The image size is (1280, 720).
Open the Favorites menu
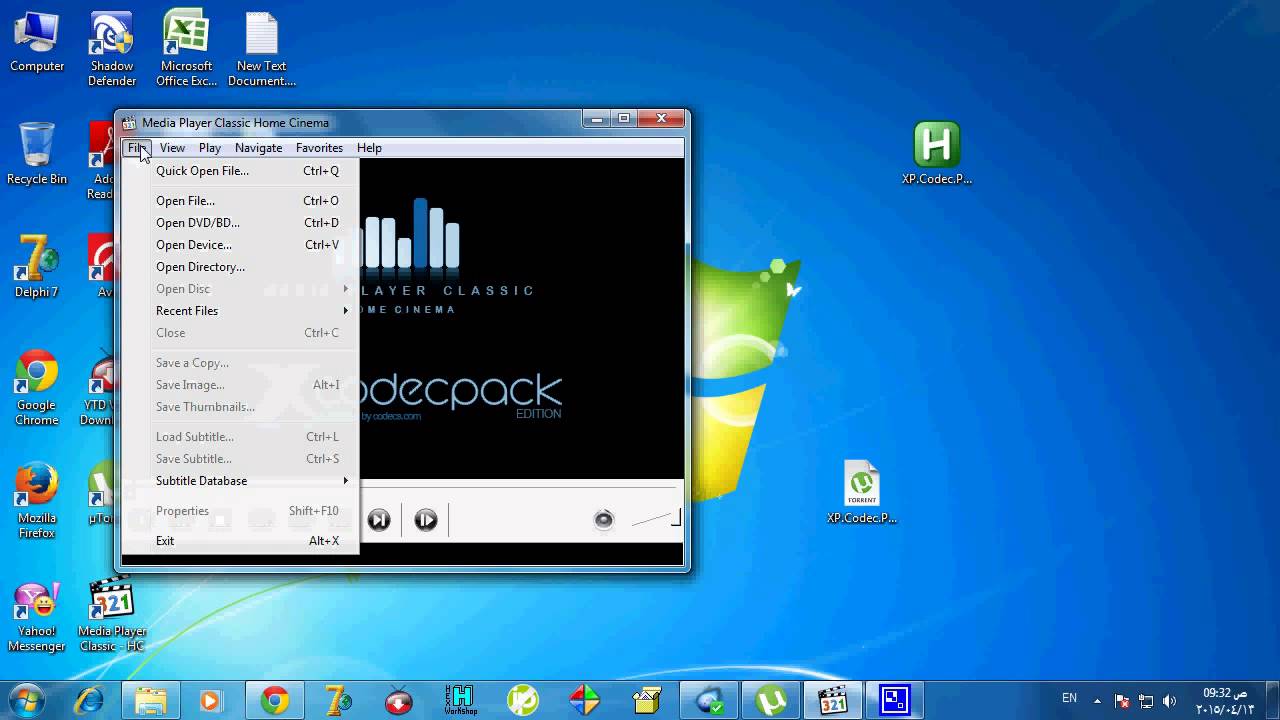(319, 148)
